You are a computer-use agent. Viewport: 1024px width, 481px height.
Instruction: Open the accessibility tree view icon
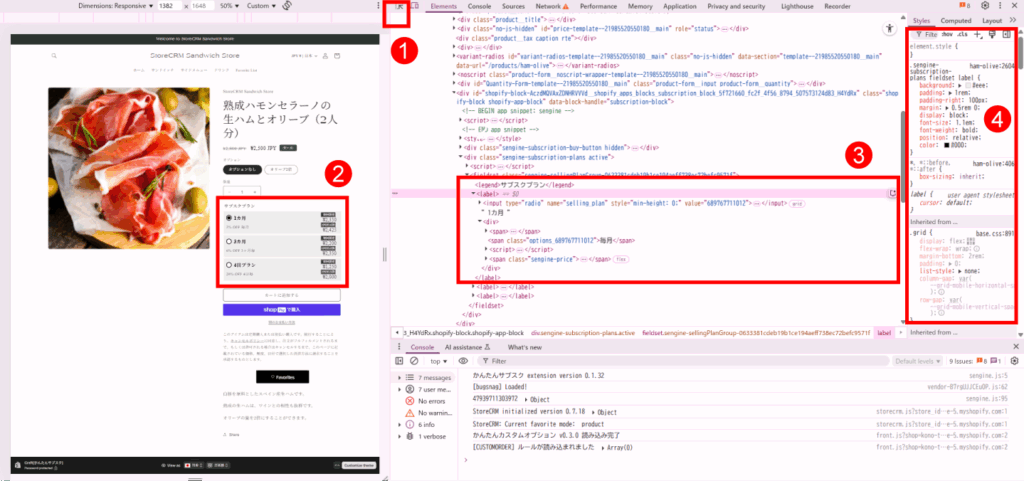889,28
